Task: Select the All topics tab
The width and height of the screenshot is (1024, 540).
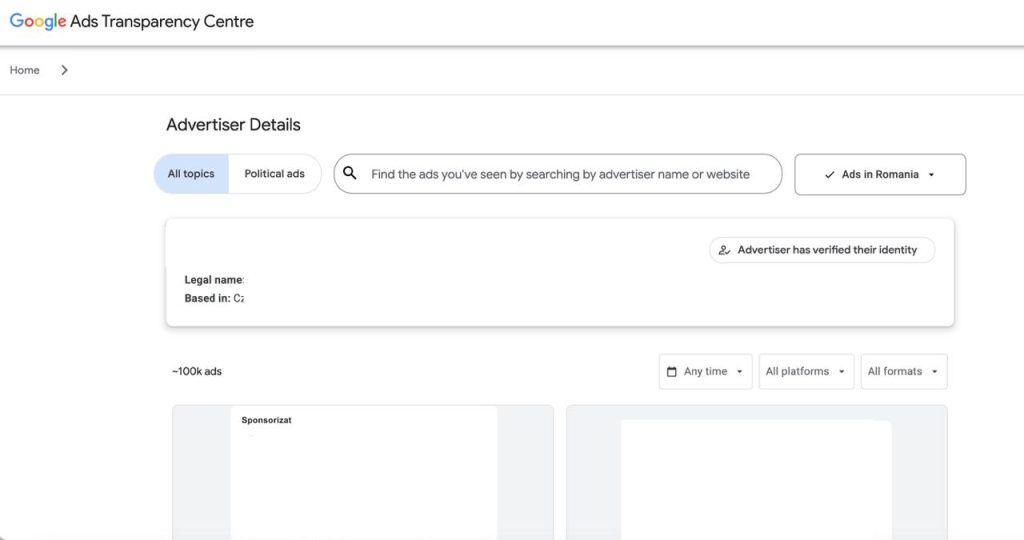Action: pyautogui.click(x=191, y=174)
